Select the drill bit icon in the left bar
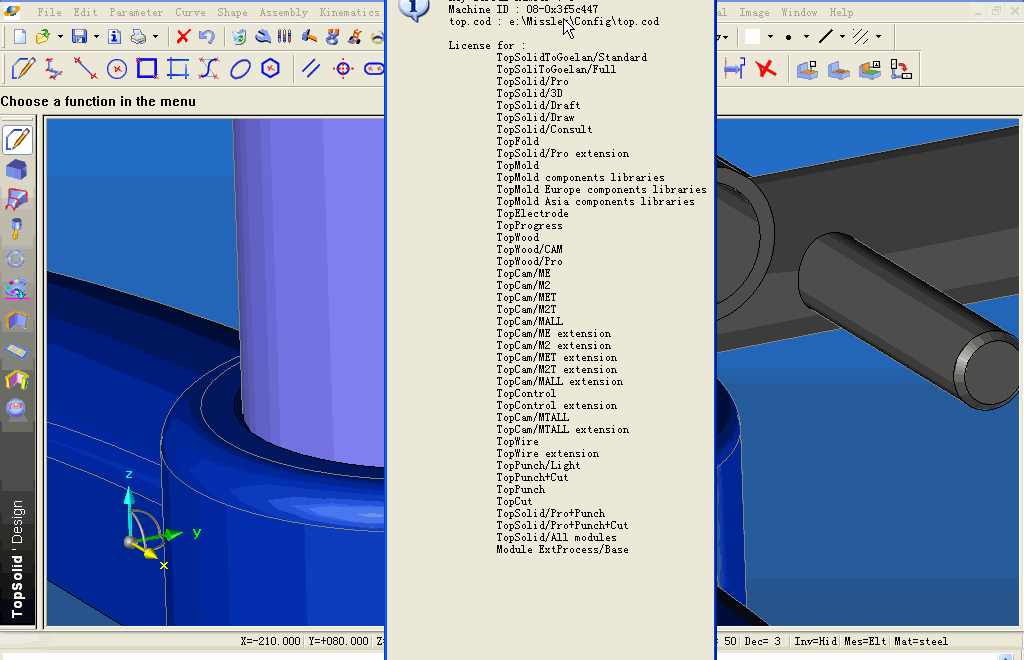 point(17,229)
